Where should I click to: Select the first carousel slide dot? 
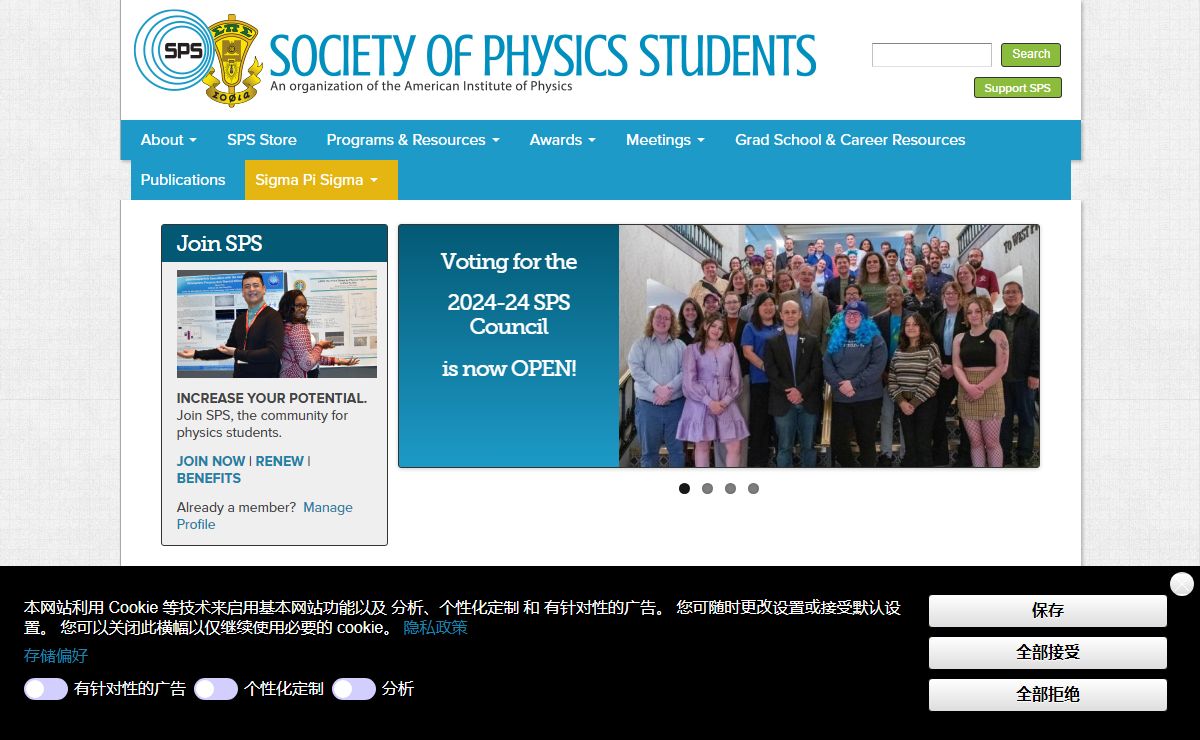coord(684,489)
